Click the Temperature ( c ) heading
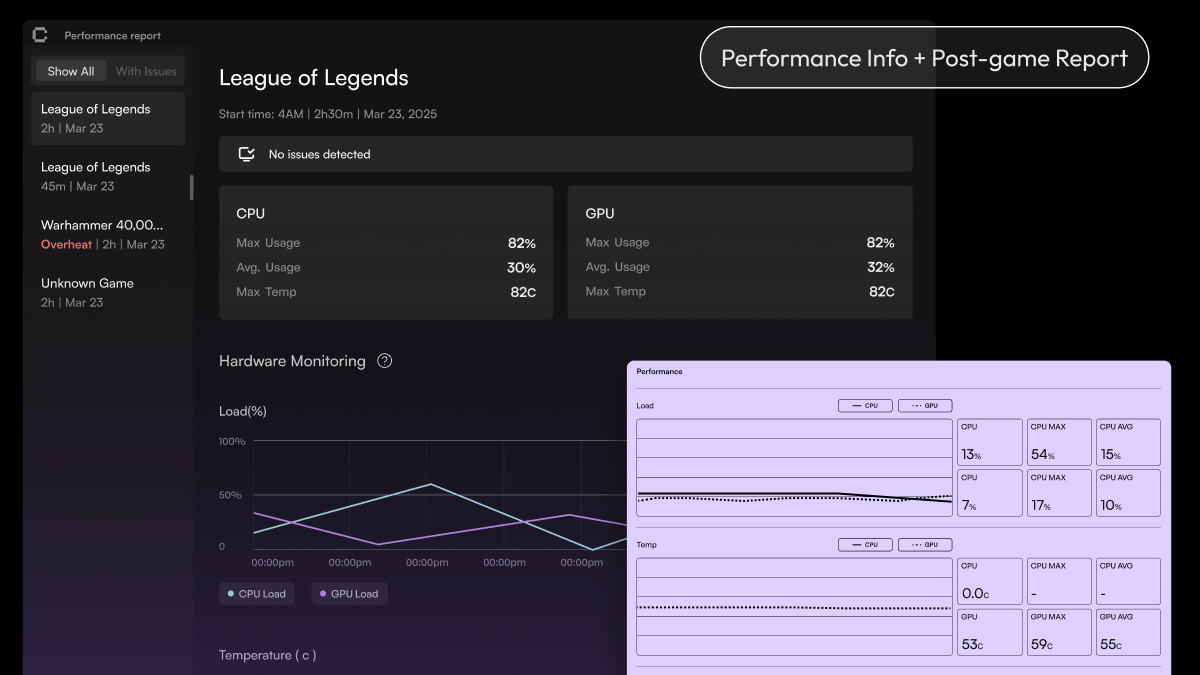This screenshot has height=675, width=1200. [268, 655]
